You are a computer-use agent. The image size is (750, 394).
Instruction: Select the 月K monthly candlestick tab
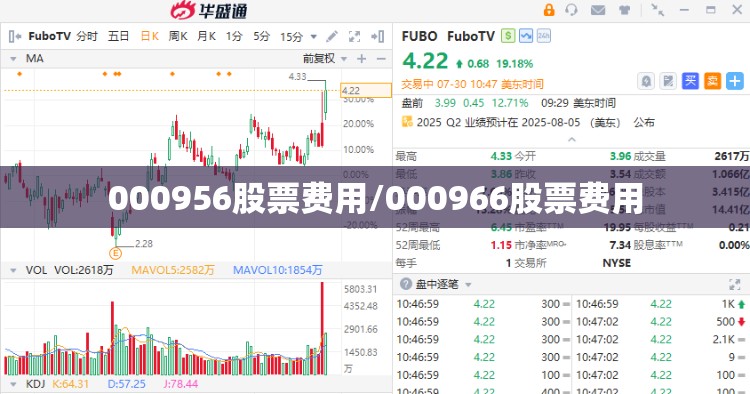[206, 36]
